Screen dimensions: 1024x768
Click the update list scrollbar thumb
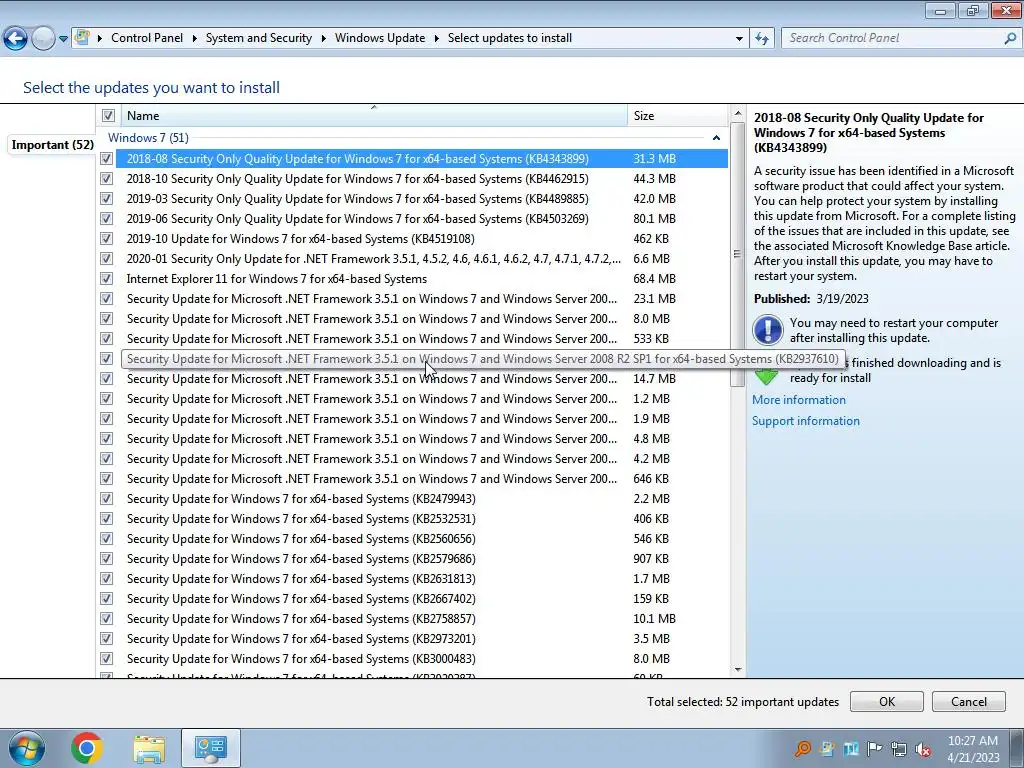(738, 254)
